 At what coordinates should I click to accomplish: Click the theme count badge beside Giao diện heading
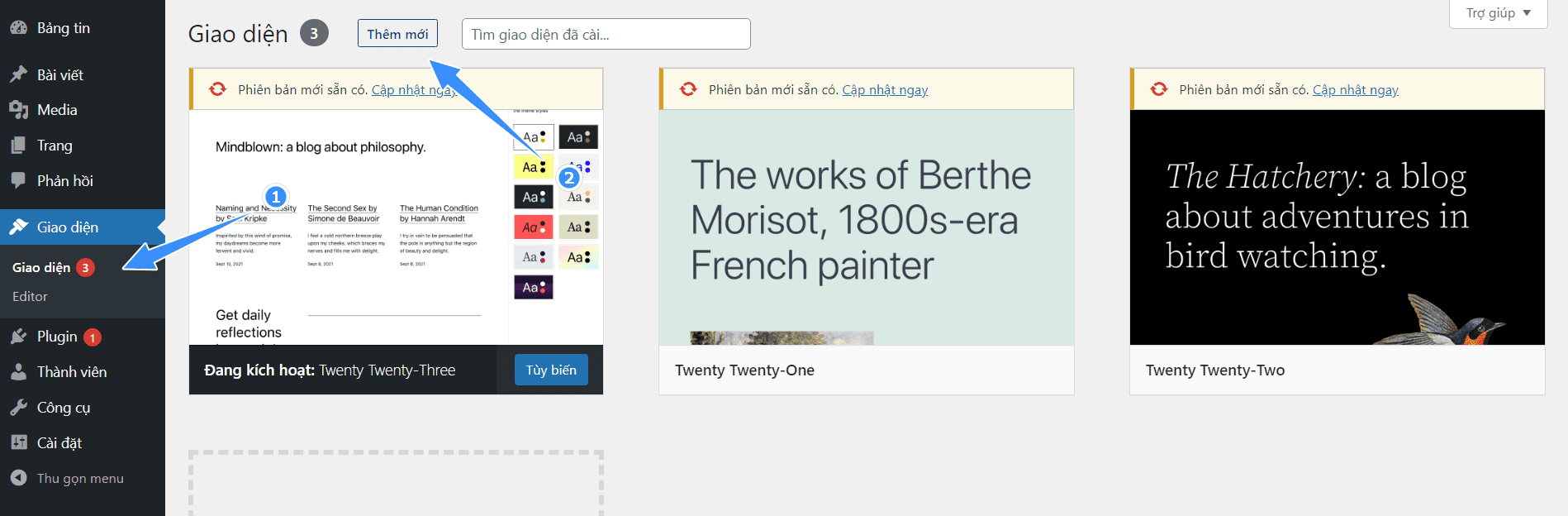point(314,33)
